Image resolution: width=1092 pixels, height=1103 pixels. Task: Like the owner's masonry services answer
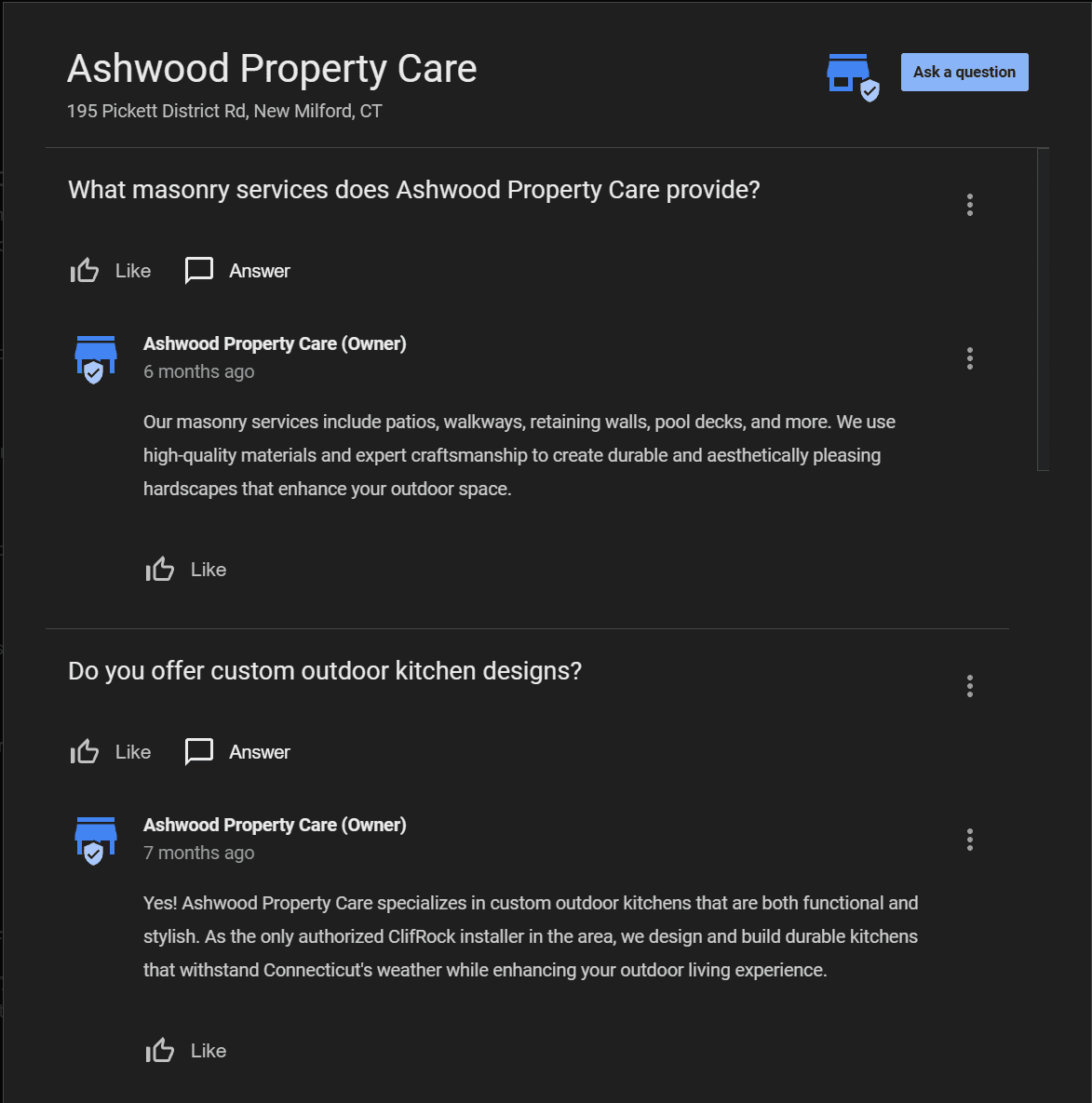[186, 570]
